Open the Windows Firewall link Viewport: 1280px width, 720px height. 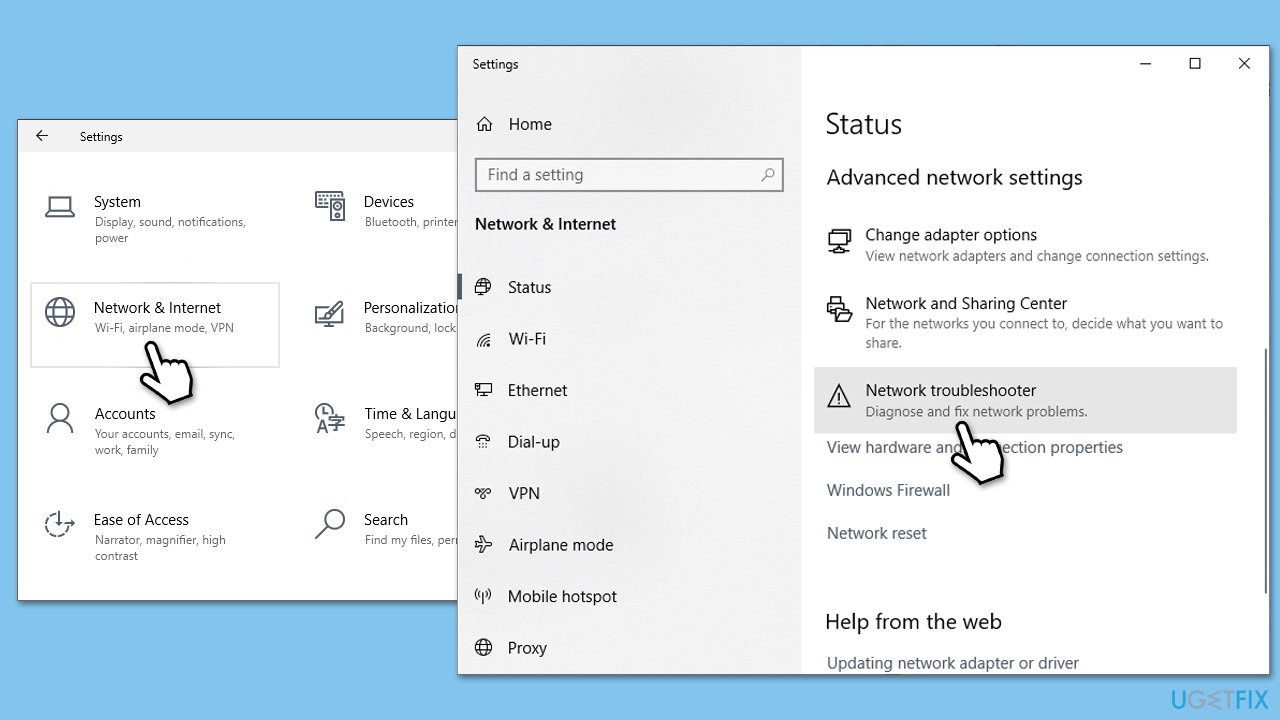coord(888,490)
